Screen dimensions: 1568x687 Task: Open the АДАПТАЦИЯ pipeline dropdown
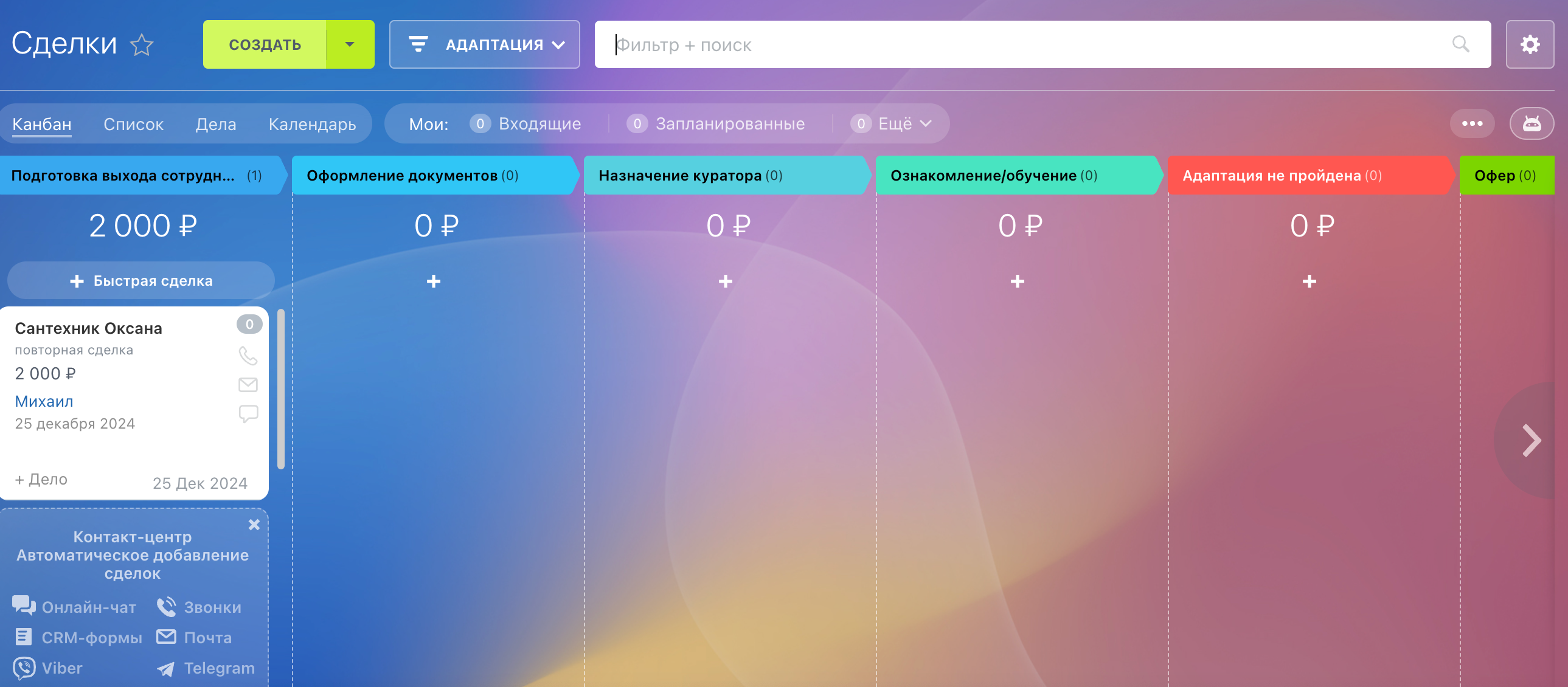tap(485, 44)
